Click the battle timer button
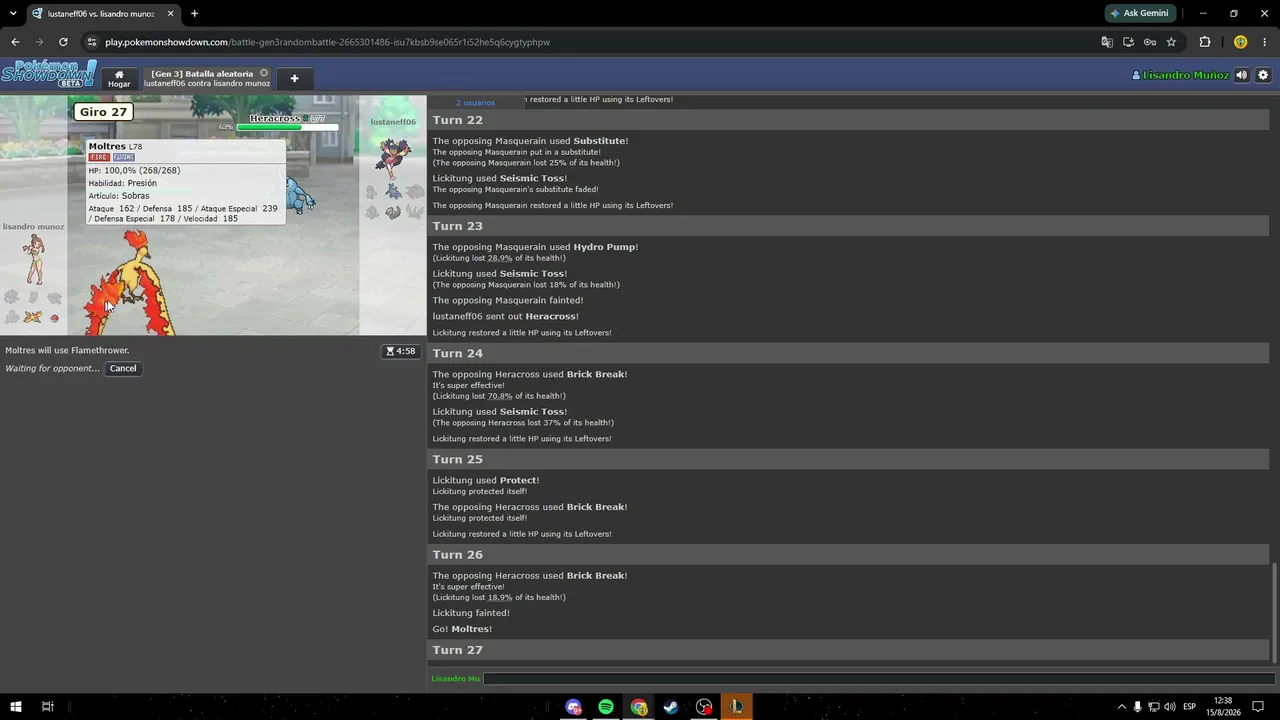 coord(400,351)
